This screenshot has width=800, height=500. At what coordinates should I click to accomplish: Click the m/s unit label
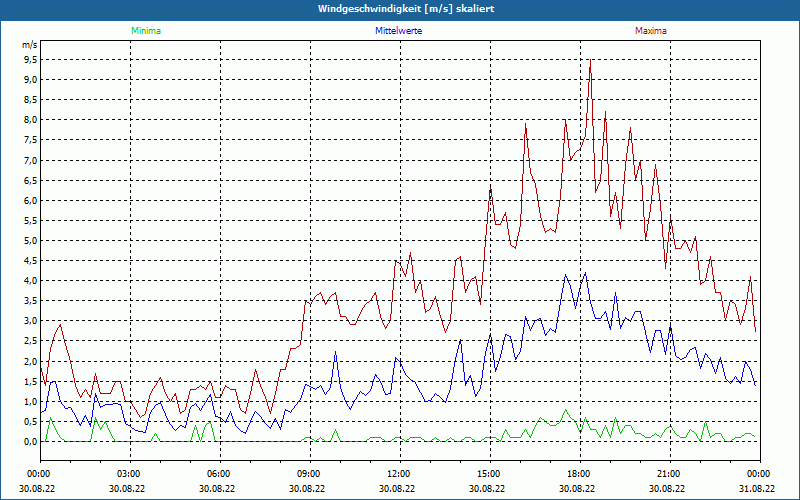(30, 45)
